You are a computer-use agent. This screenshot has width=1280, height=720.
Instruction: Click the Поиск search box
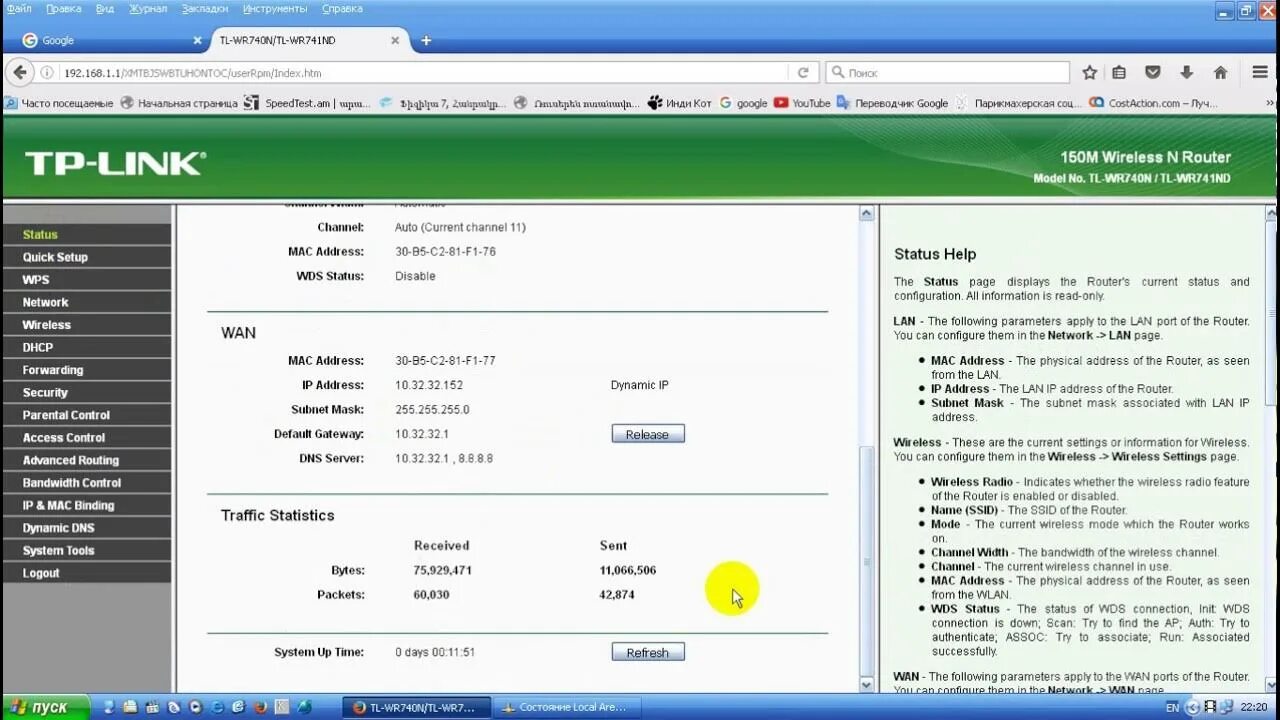(948, 73)
